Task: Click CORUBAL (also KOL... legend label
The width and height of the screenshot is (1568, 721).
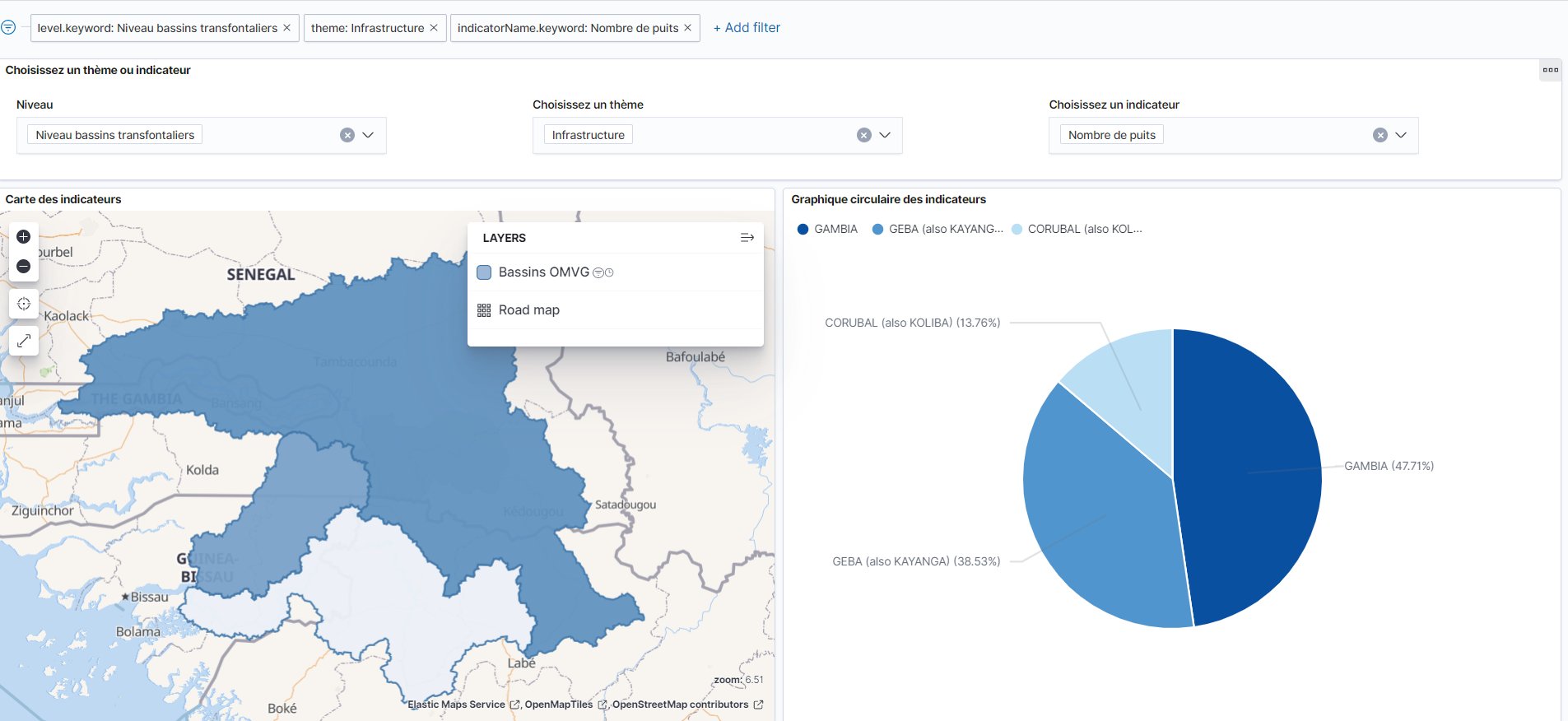Action: pos(1085,230)
